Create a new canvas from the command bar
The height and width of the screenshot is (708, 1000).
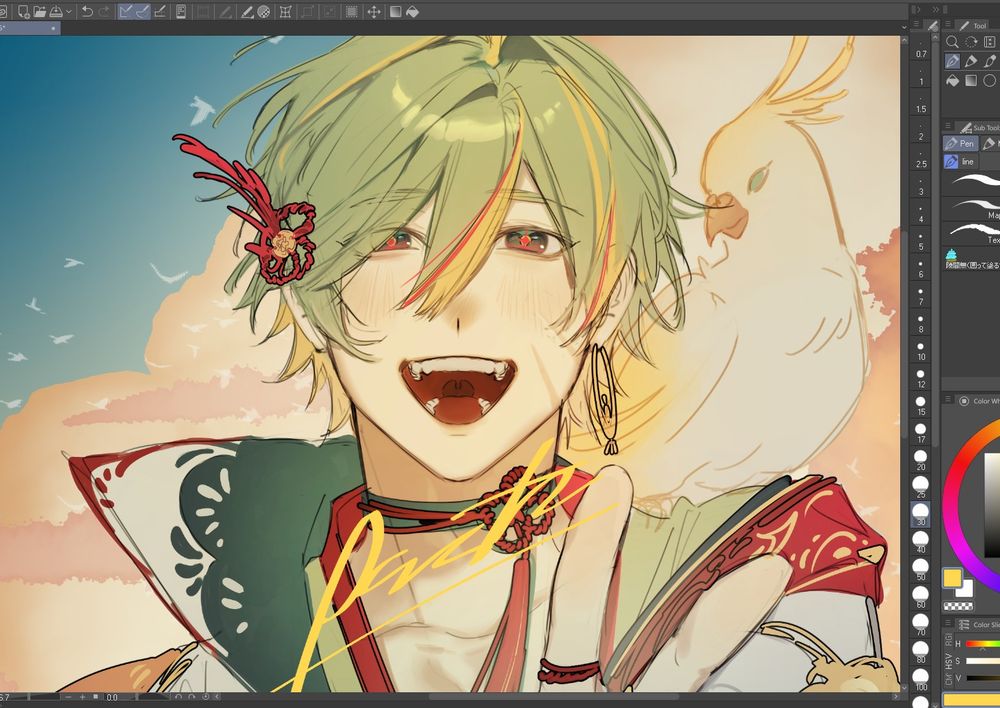[x=24, y=11]
